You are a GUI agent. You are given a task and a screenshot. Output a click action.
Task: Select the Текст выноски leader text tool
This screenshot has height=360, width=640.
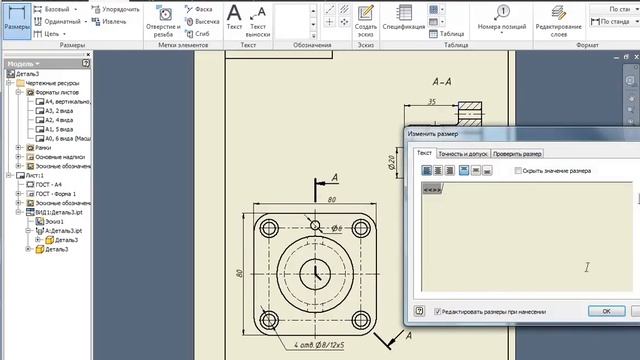(x=258, y=22)
